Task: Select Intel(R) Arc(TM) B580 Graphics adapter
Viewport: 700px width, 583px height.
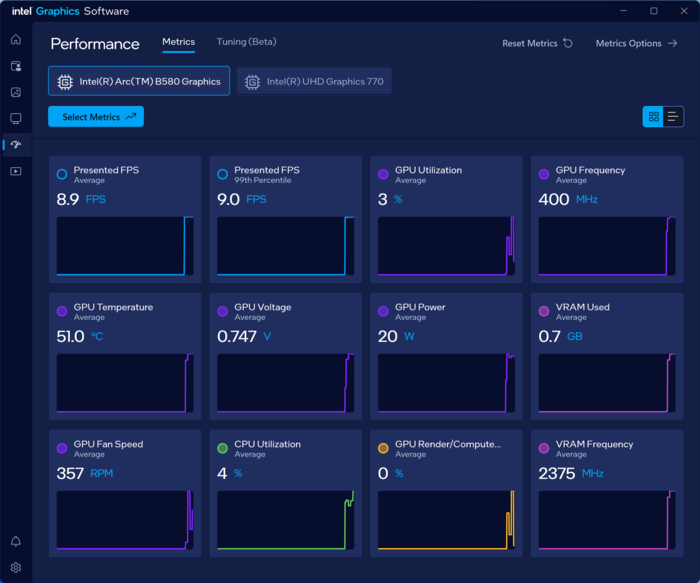Action: [x=139, y=81]
